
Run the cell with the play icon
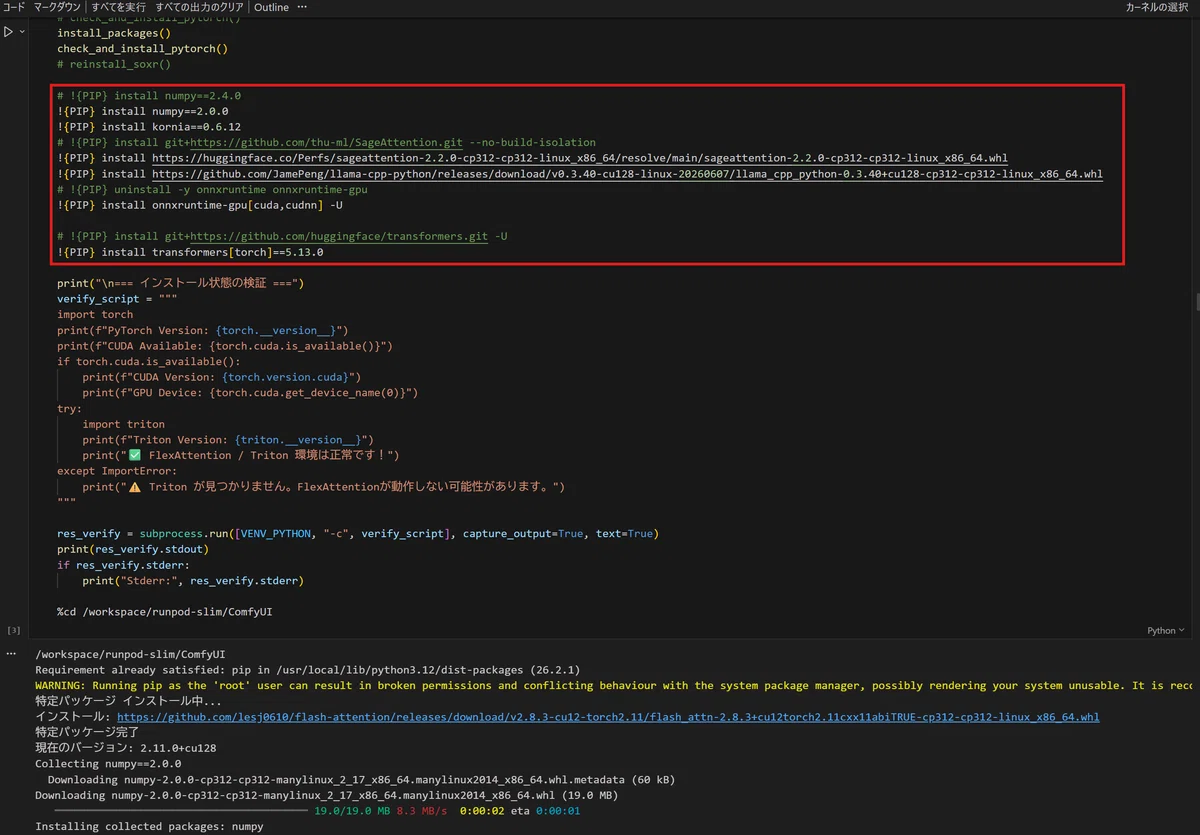(8, 32)
